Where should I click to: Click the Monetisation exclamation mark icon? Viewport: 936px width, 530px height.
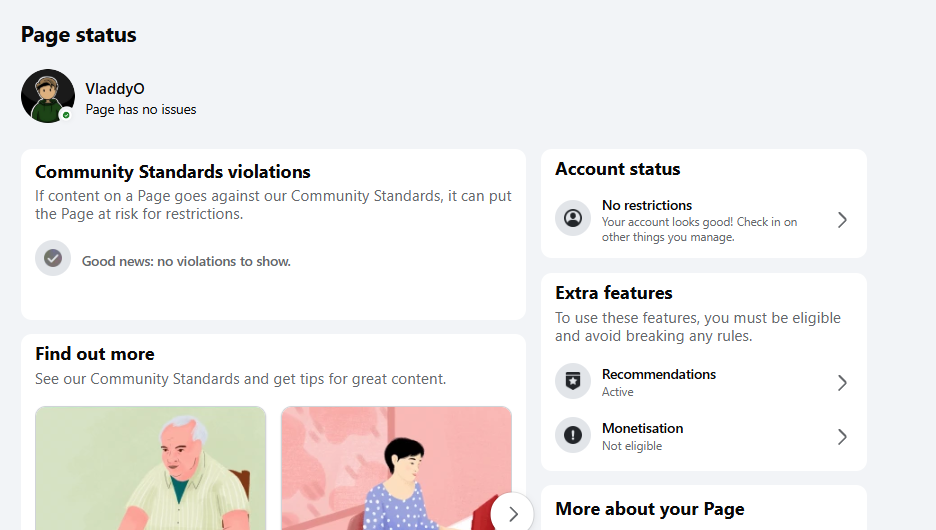[573, 435]
